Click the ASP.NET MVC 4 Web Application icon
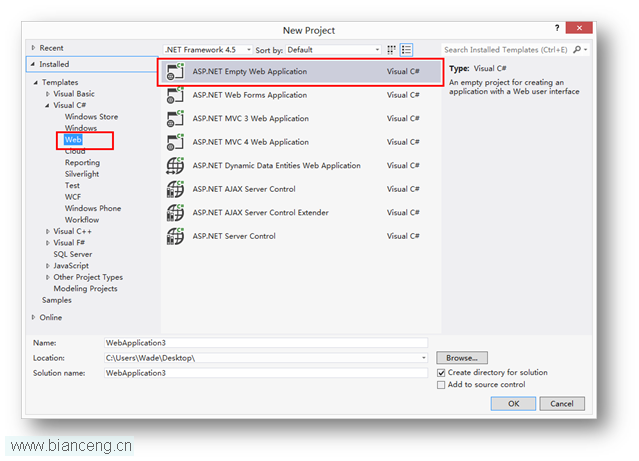This screenshot has height=461, width=639. pos(175,142)
